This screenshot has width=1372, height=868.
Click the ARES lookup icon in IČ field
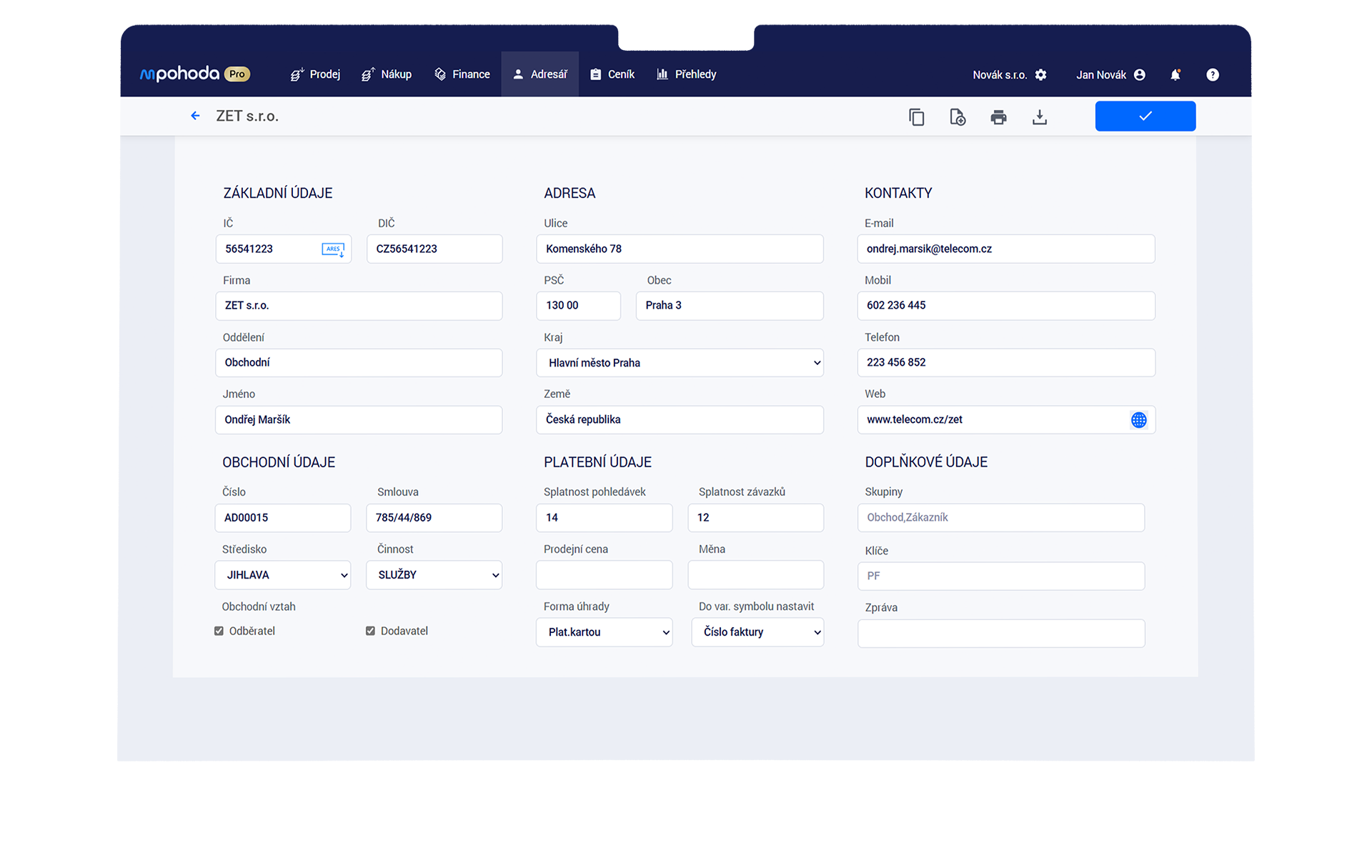333,249
